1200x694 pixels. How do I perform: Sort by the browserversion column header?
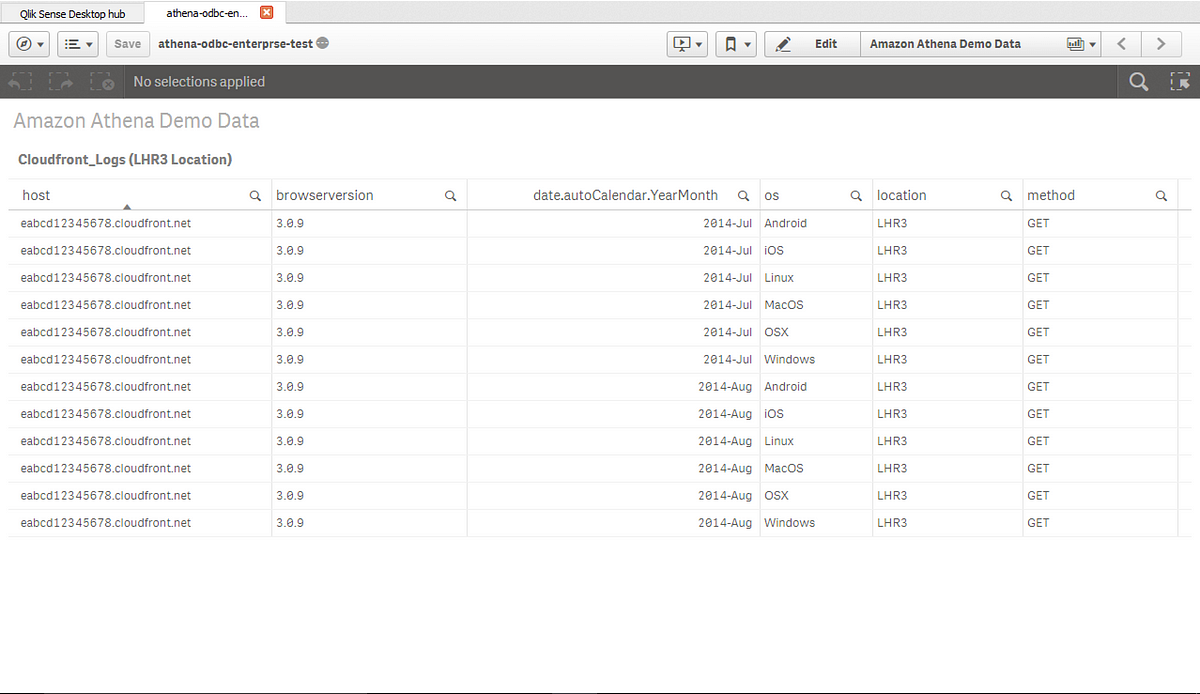pos(325,196)
